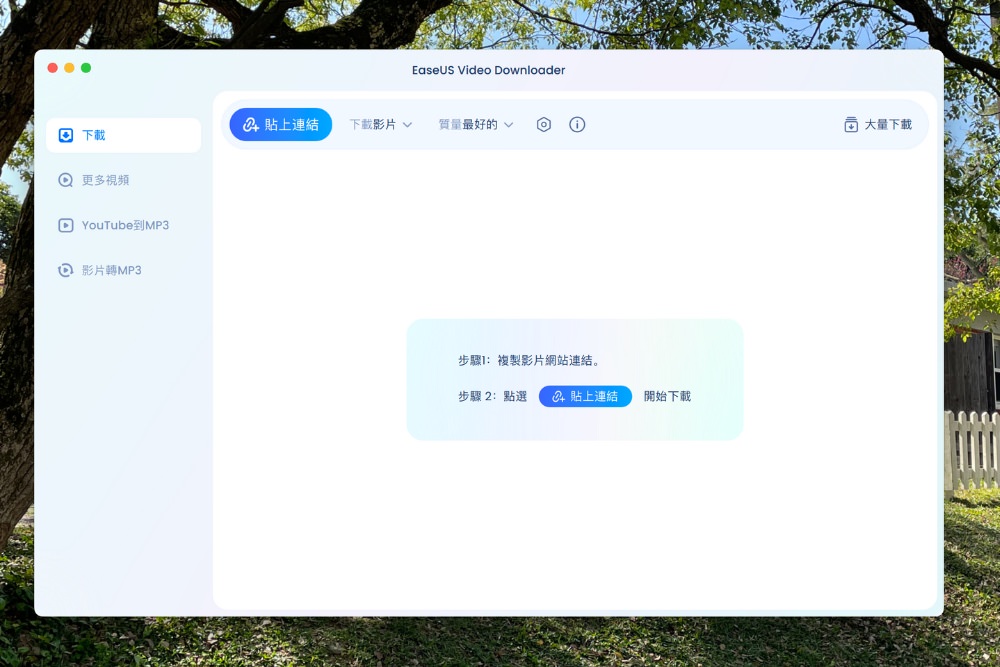The height and width of the screenshot is (667, 1000).
Task: Maximize the window with the green button
Action: pyautogui.click(x=86, y=68)
